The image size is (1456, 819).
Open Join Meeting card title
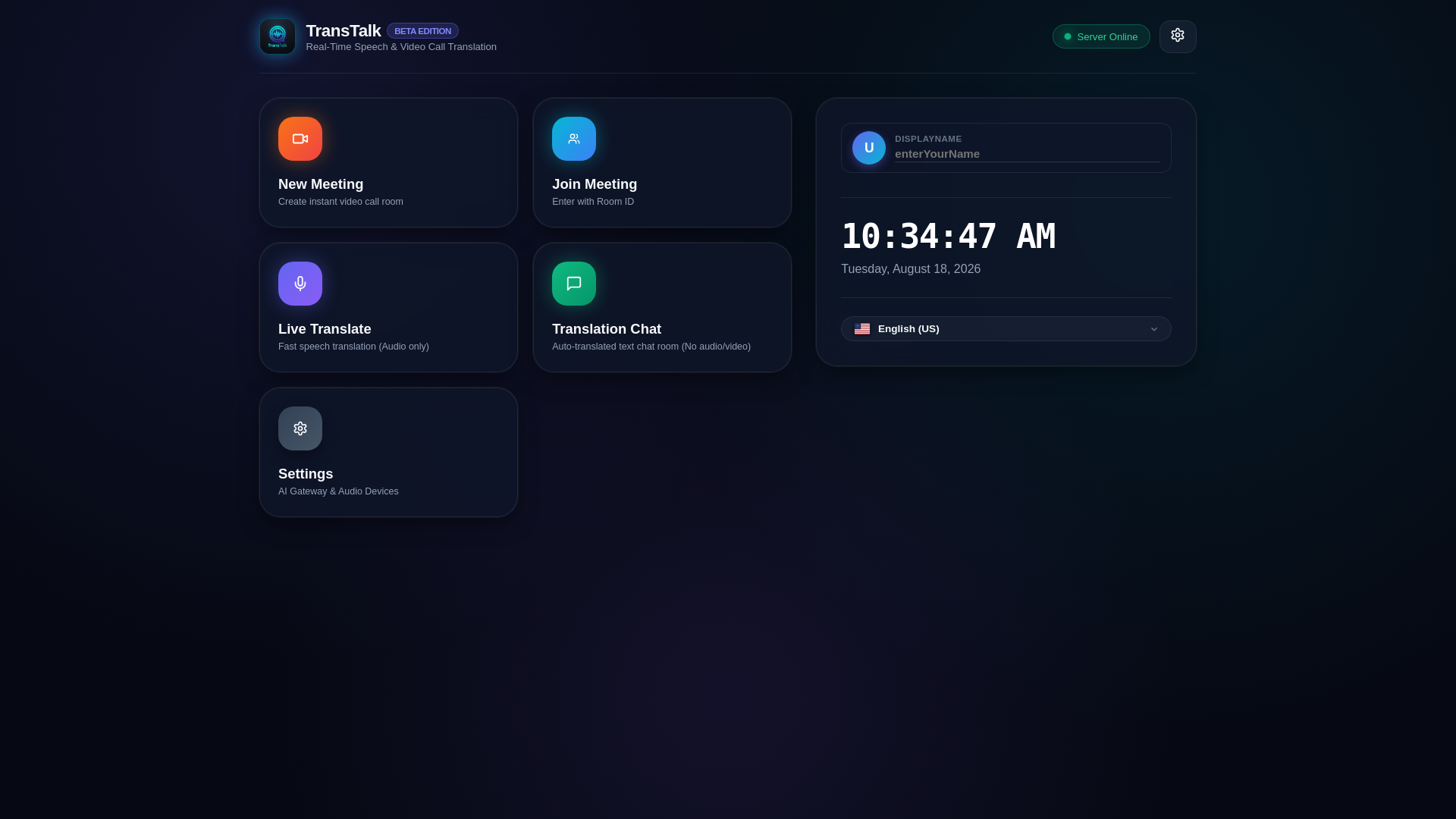click(595, 184)
